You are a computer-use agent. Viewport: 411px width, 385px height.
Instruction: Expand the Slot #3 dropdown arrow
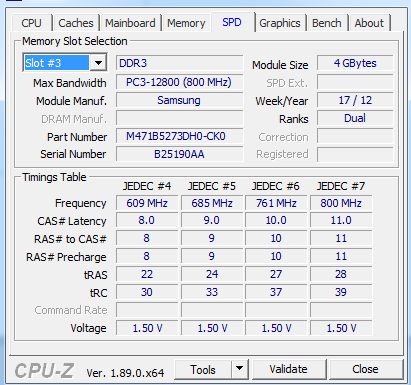point(98,62)
